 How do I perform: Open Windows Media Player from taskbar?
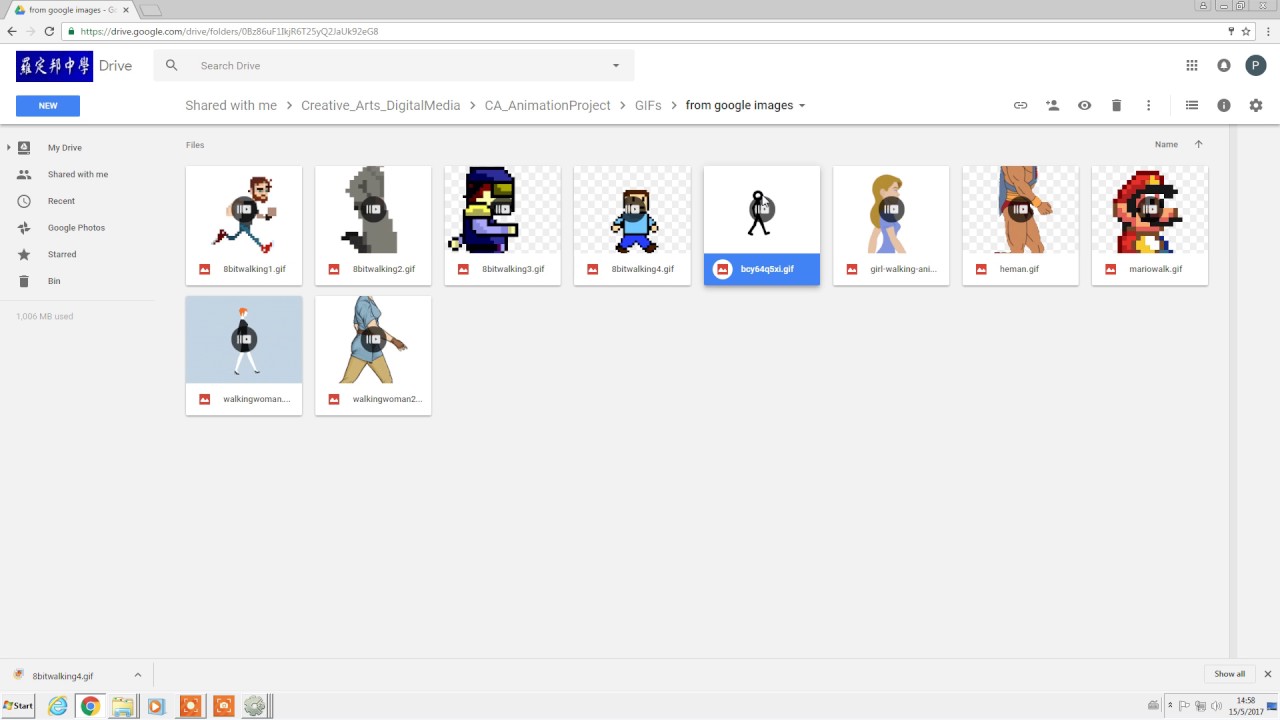pyautogui.click(x=155, y=706)
